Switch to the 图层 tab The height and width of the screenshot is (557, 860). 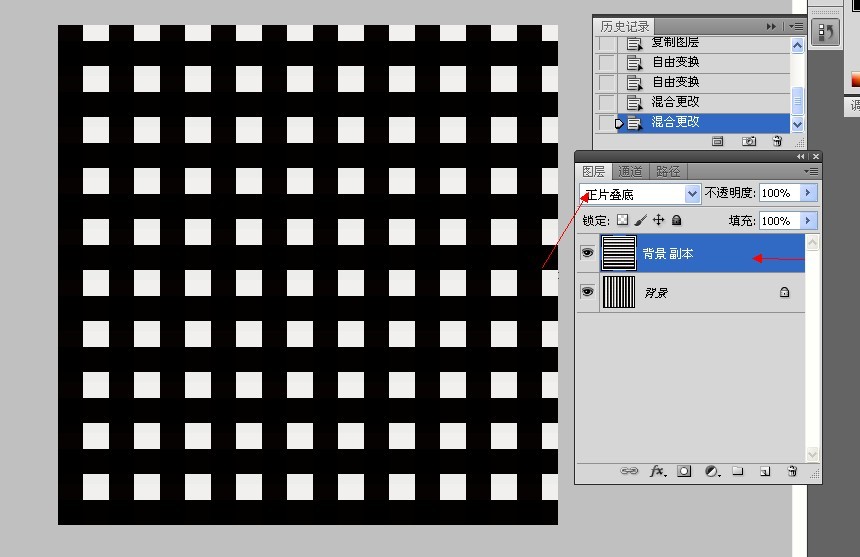[593, 172]
